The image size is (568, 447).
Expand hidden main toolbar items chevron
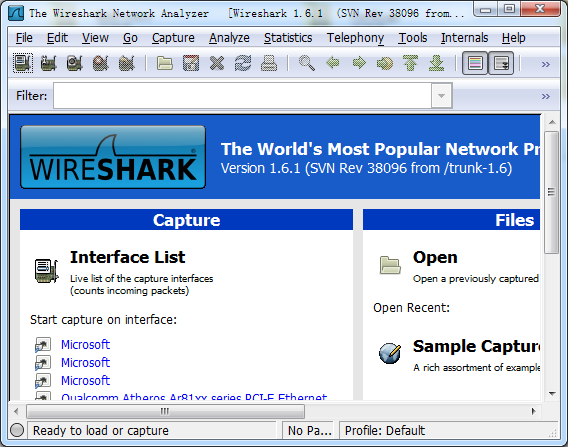(x=546, y=64)
